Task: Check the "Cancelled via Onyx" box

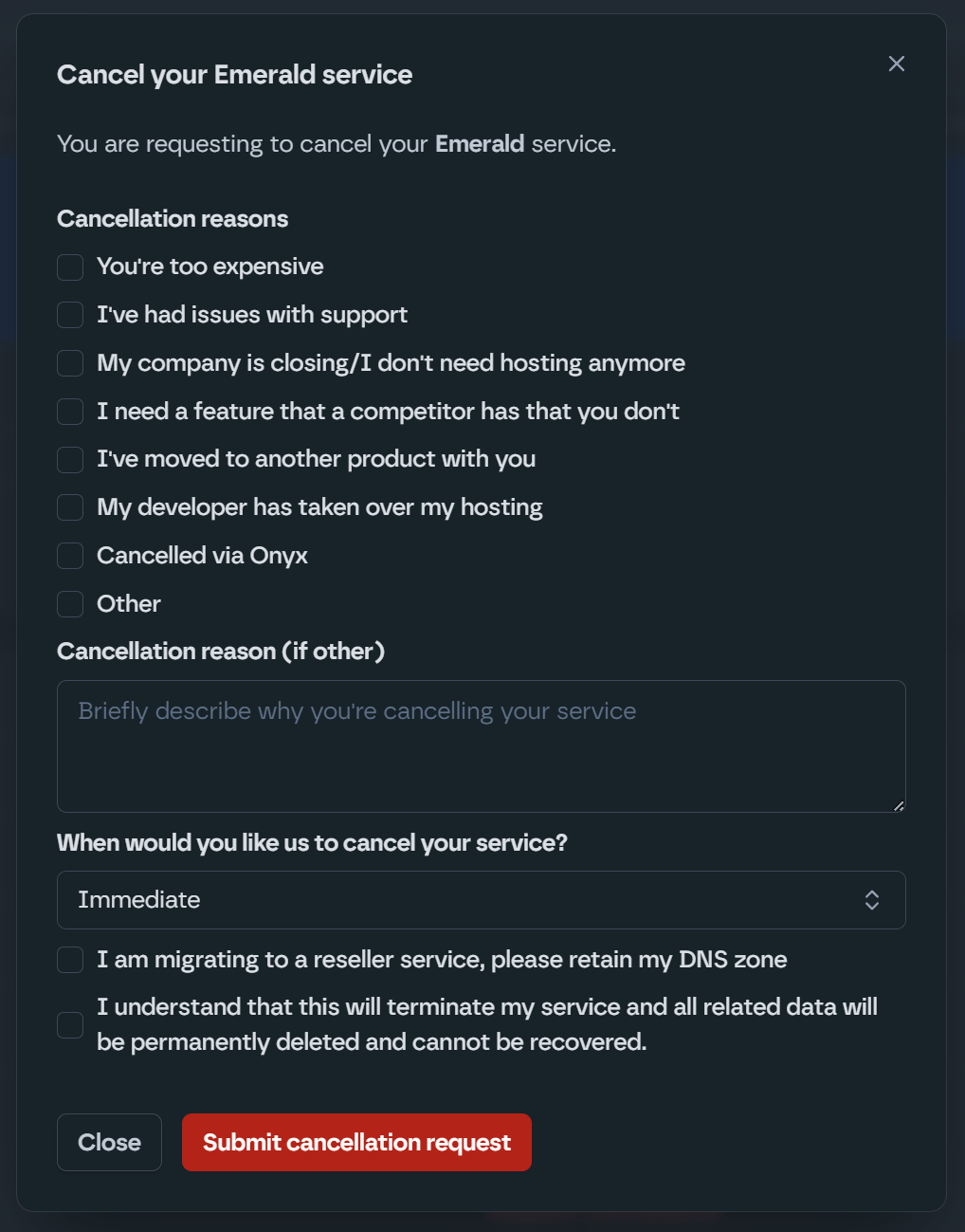Action: click(70, 556)
